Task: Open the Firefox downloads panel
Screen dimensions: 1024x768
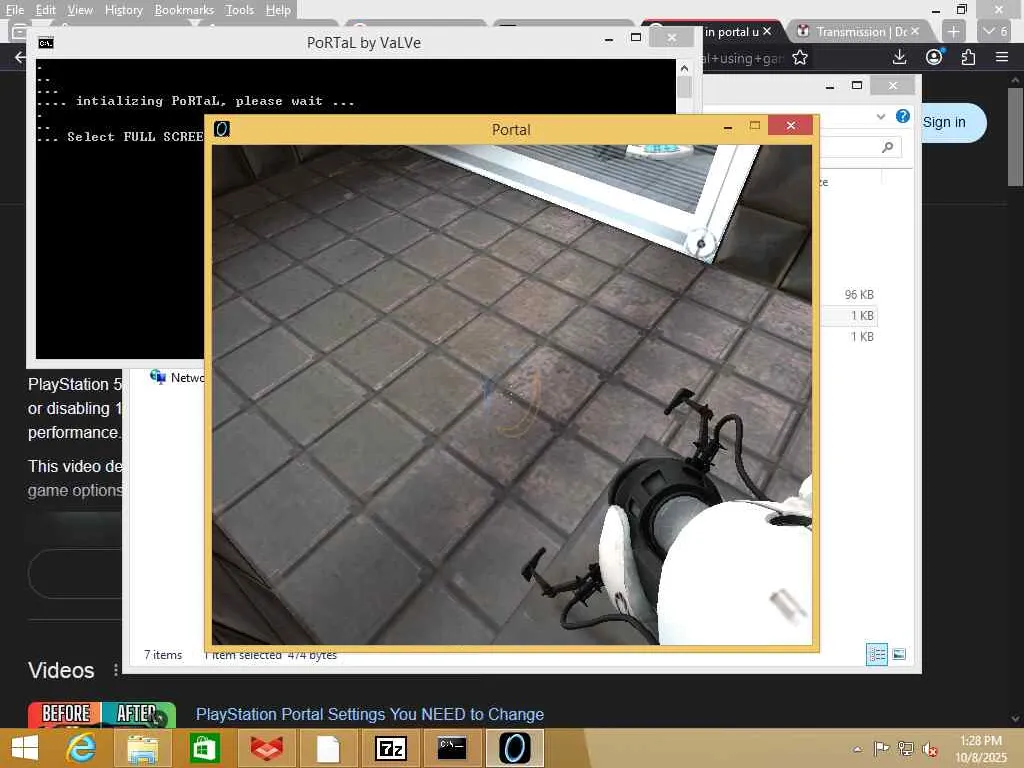Action: pyautogui.click(x=899, y=57)
